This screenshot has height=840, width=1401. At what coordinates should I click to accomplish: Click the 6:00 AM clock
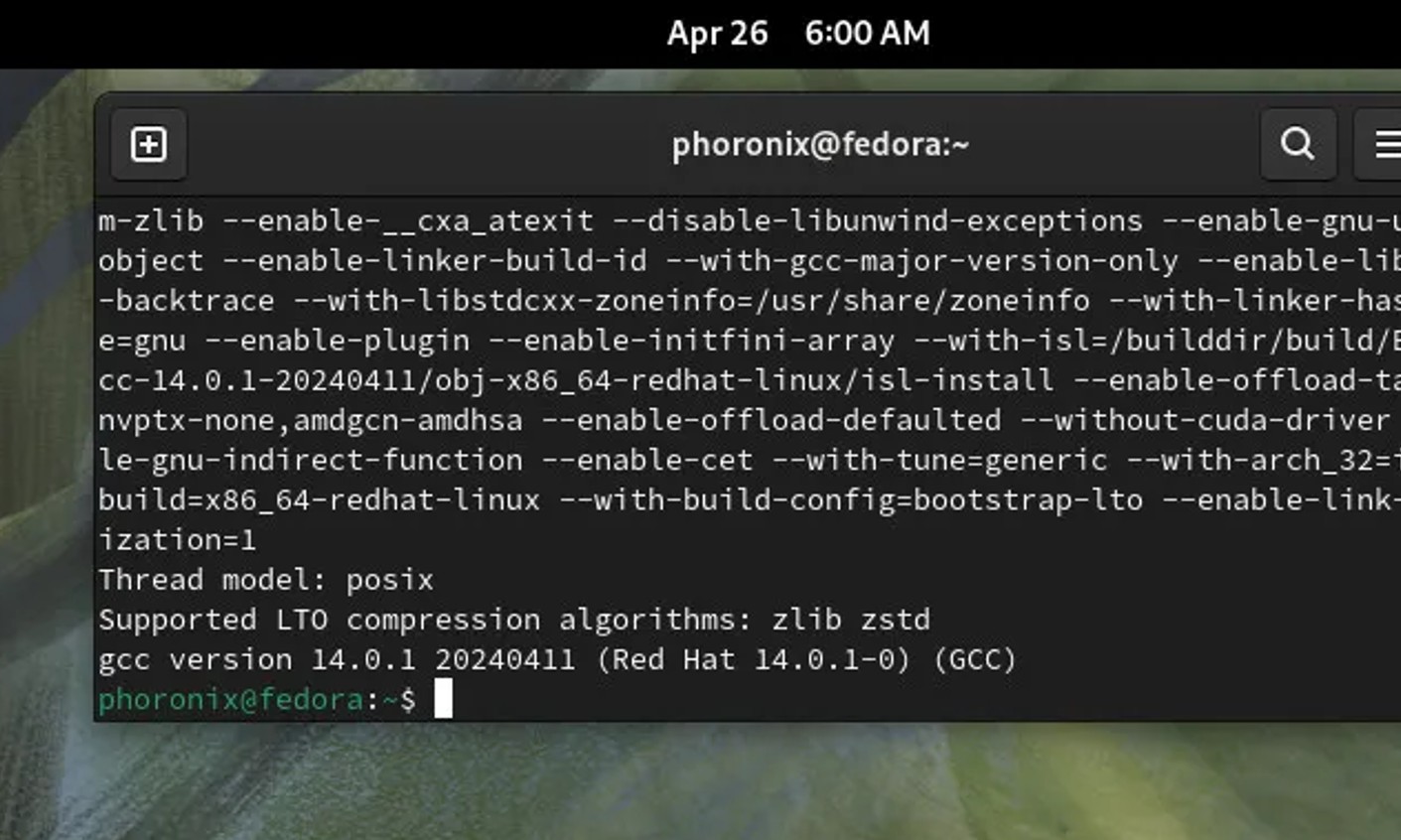point(867,34)
